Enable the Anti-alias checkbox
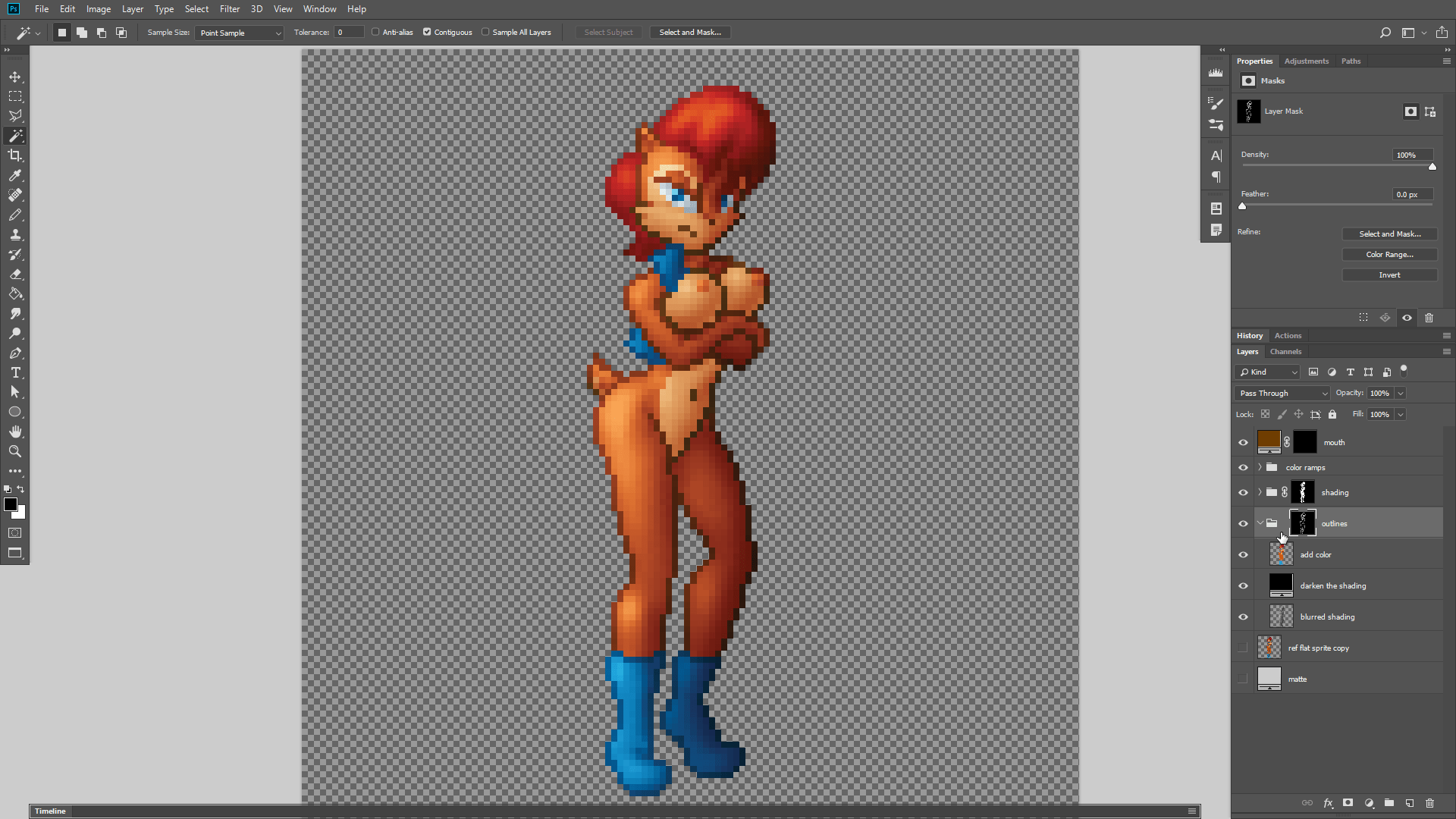 click(x=375, y=32)
